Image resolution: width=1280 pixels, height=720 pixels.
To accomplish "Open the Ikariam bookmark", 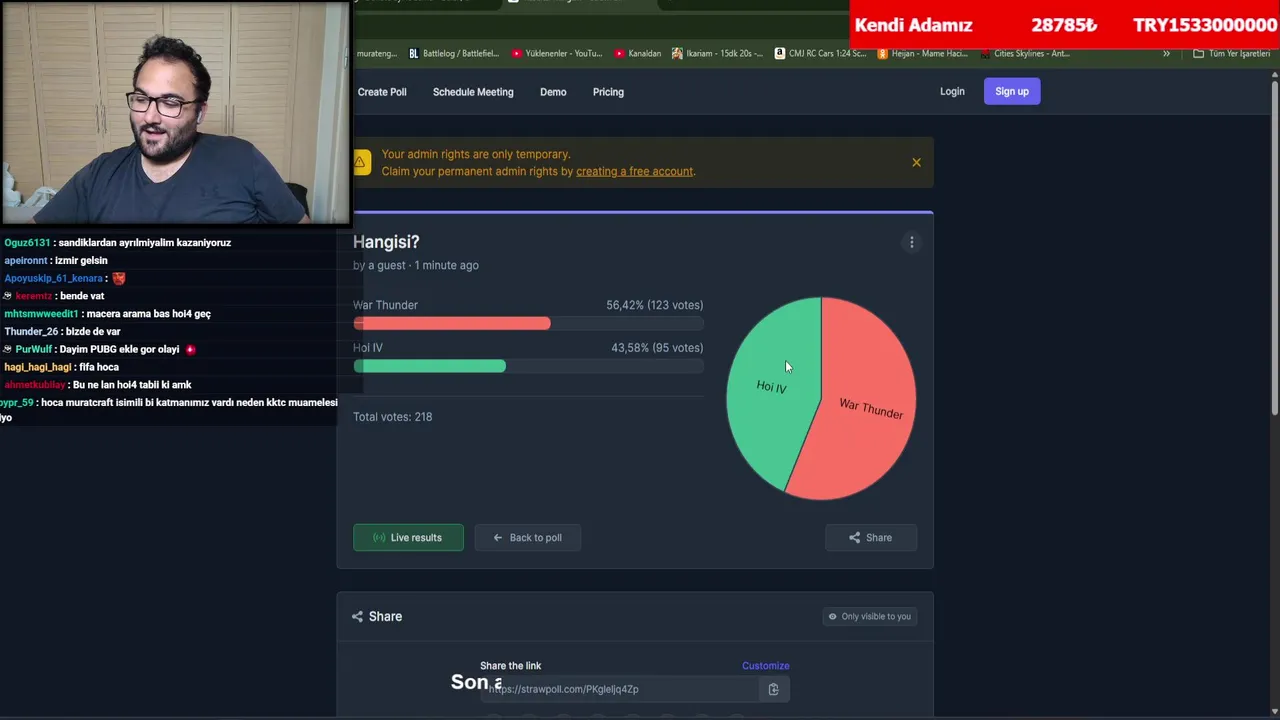I will [x=718, y=53].
